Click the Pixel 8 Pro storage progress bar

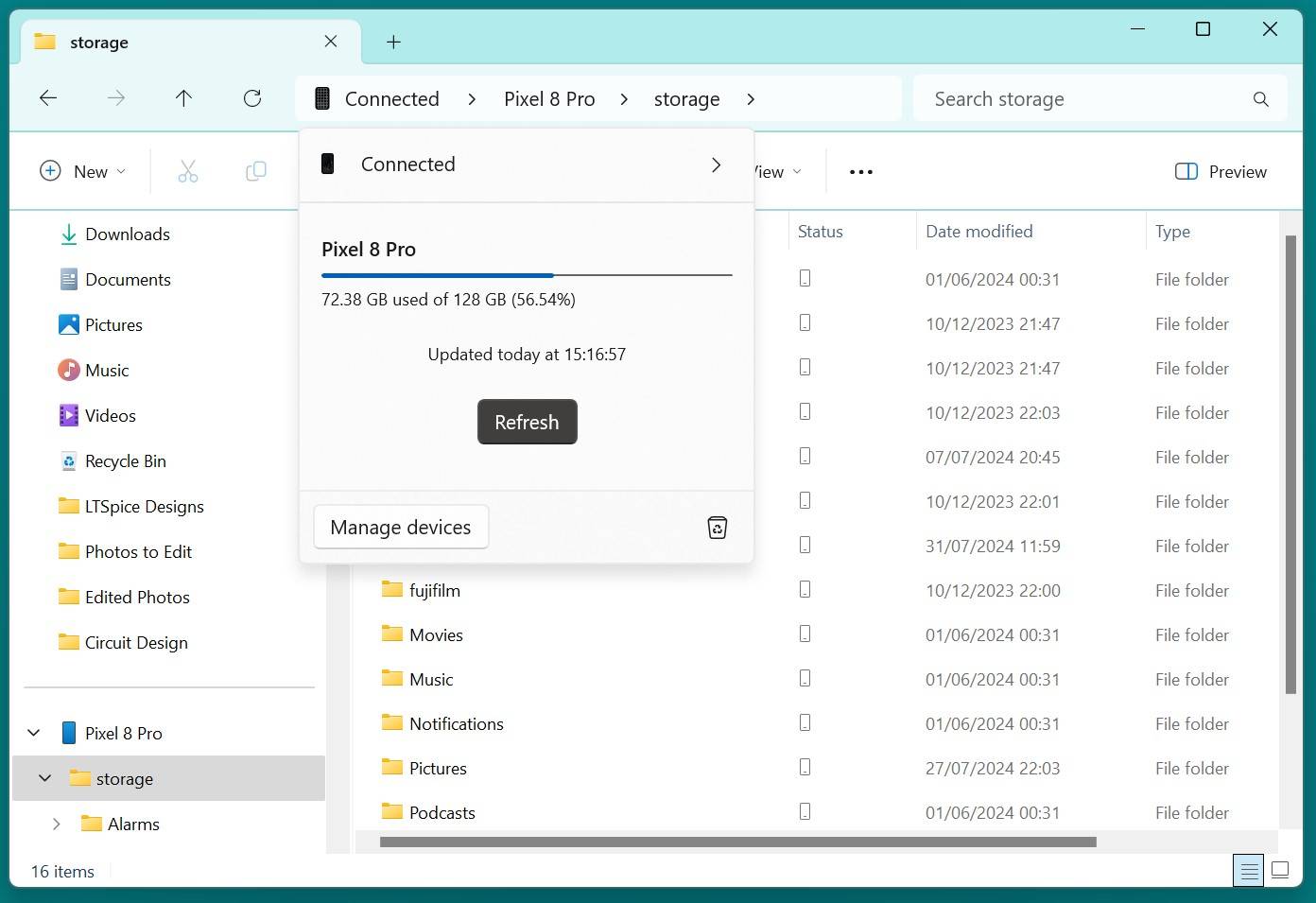point(527,275)
